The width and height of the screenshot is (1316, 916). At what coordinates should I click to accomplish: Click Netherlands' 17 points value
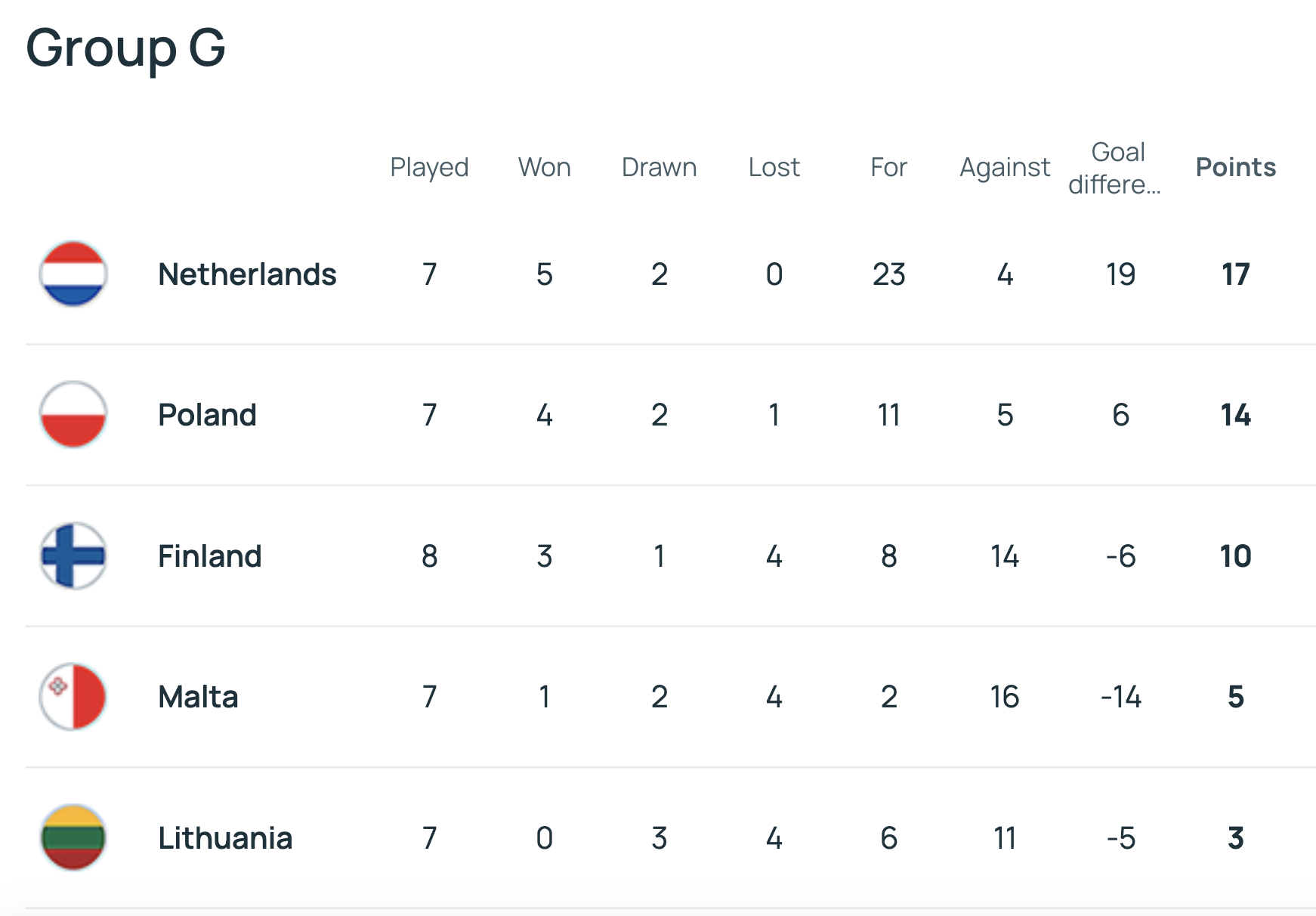point(1235,274)
